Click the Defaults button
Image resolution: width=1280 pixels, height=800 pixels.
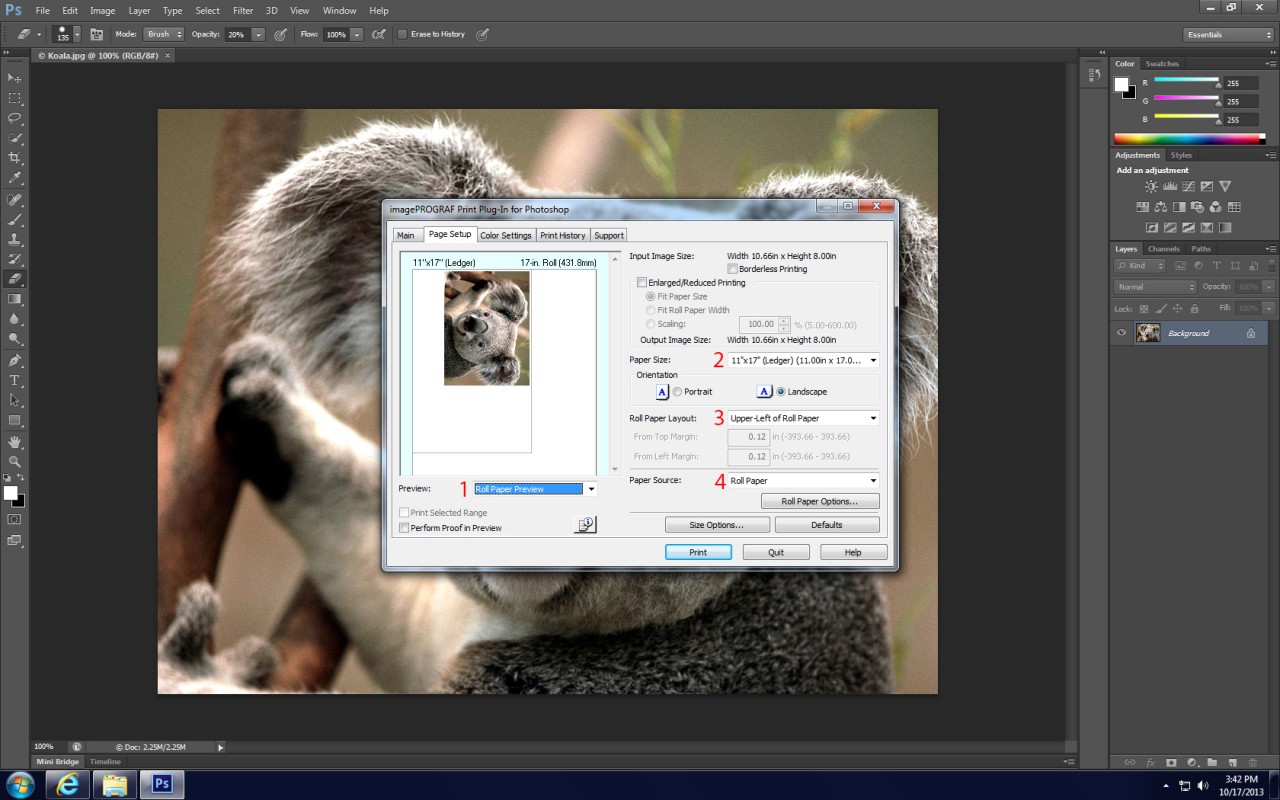(x=827, y=525)
